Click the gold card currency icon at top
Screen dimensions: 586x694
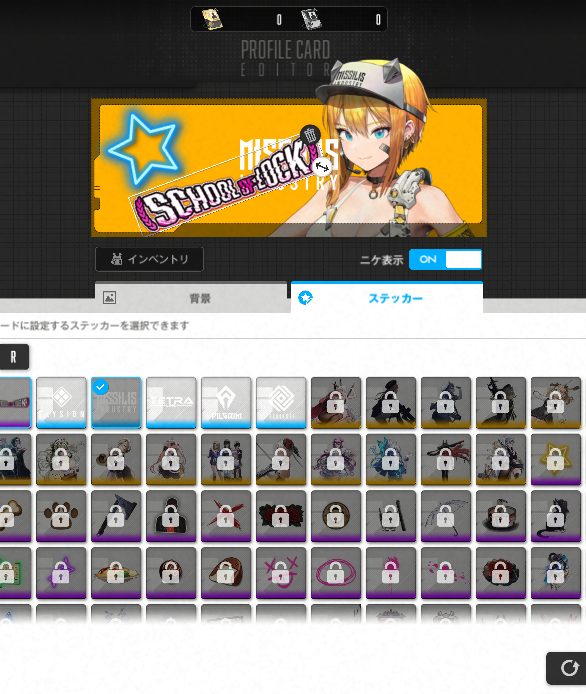point(212,19)
